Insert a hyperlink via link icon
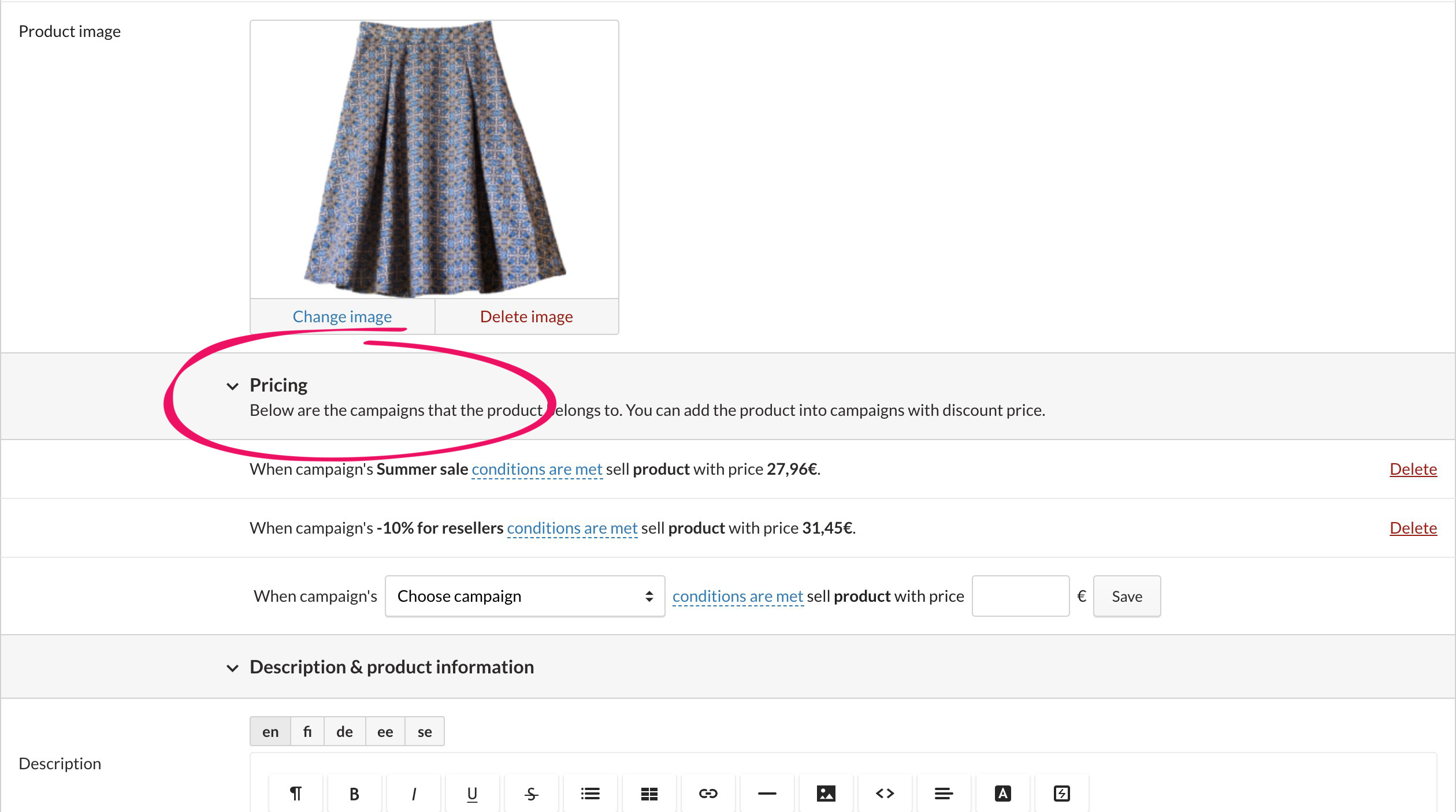Viewport: 1456px width, 812px height. click(x=708, y=794)
